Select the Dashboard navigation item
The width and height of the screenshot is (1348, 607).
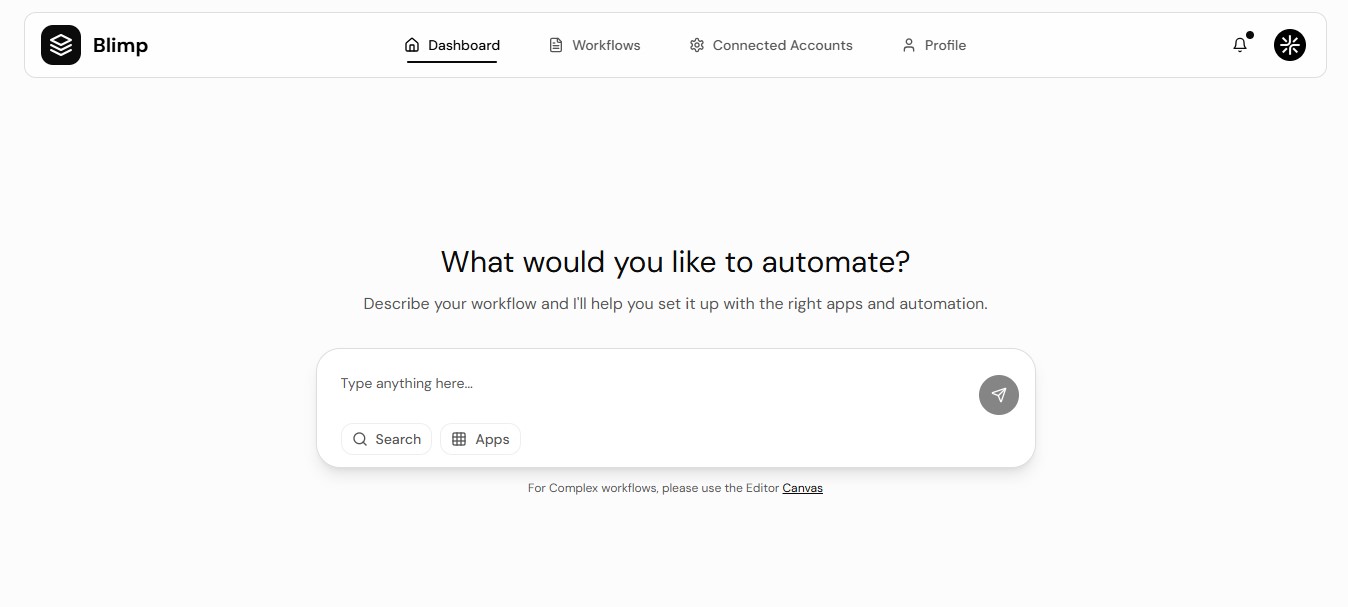(x=463, y=44)
